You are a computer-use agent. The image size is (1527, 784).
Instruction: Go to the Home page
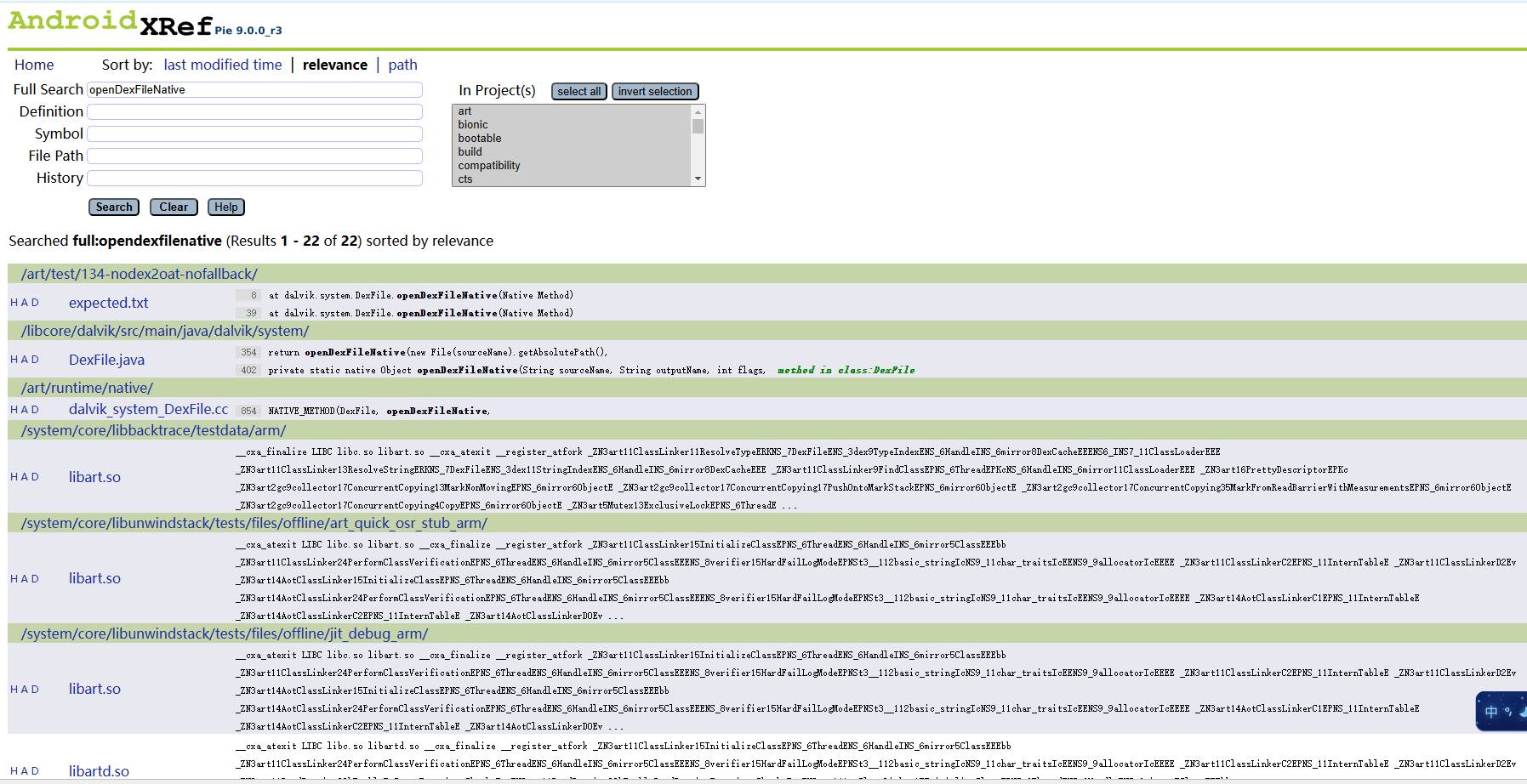(33, 64)
